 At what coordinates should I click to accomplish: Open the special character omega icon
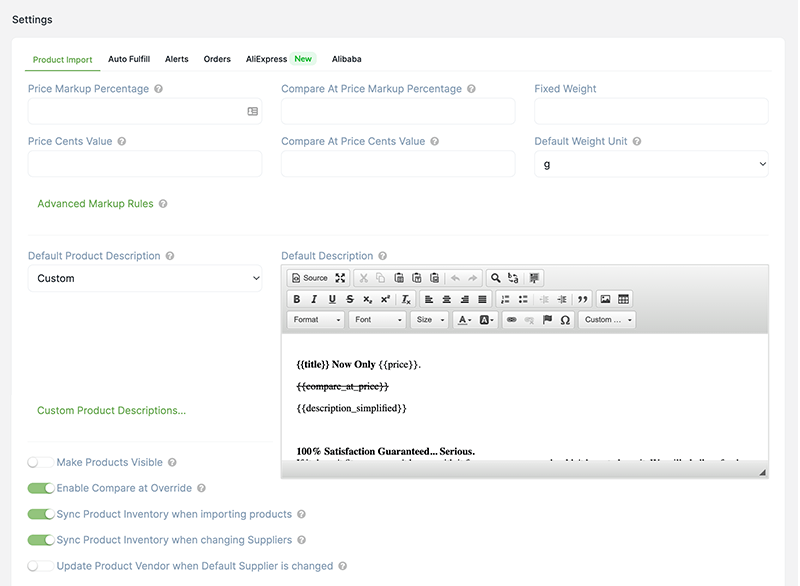565,320
